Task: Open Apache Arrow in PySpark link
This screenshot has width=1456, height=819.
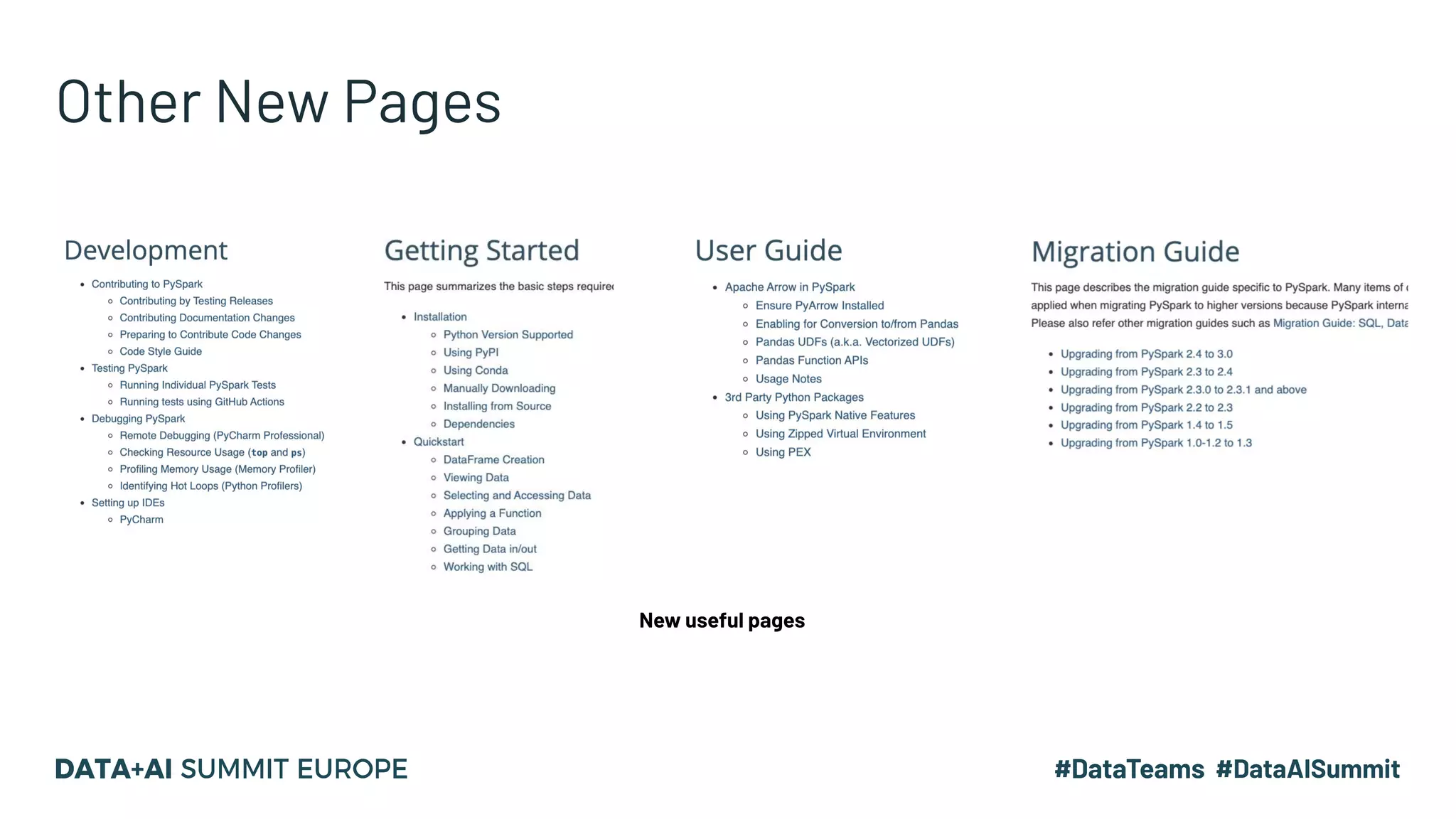Action: (x=790, y=287)
